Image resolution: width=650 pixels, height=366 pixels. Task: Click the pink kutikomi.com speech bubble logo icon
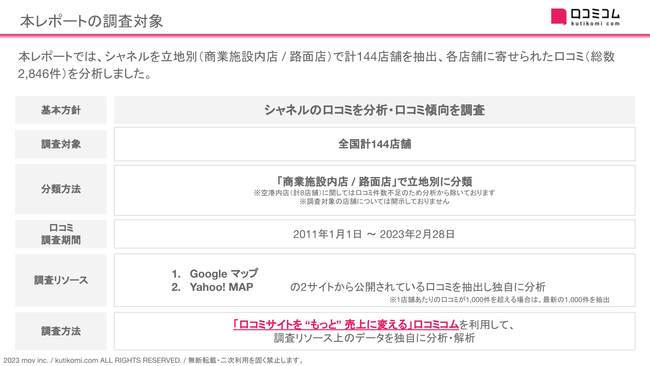click(558, 17)
